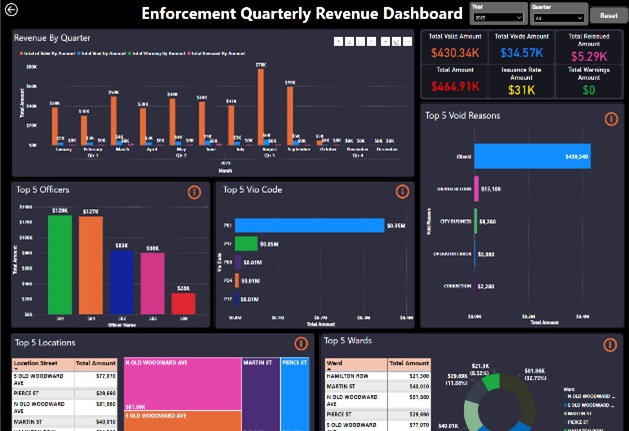Screen dimensions: 629x431
Task: Open info icon on Top 5 Officers
Action: [x=194, y=192]
